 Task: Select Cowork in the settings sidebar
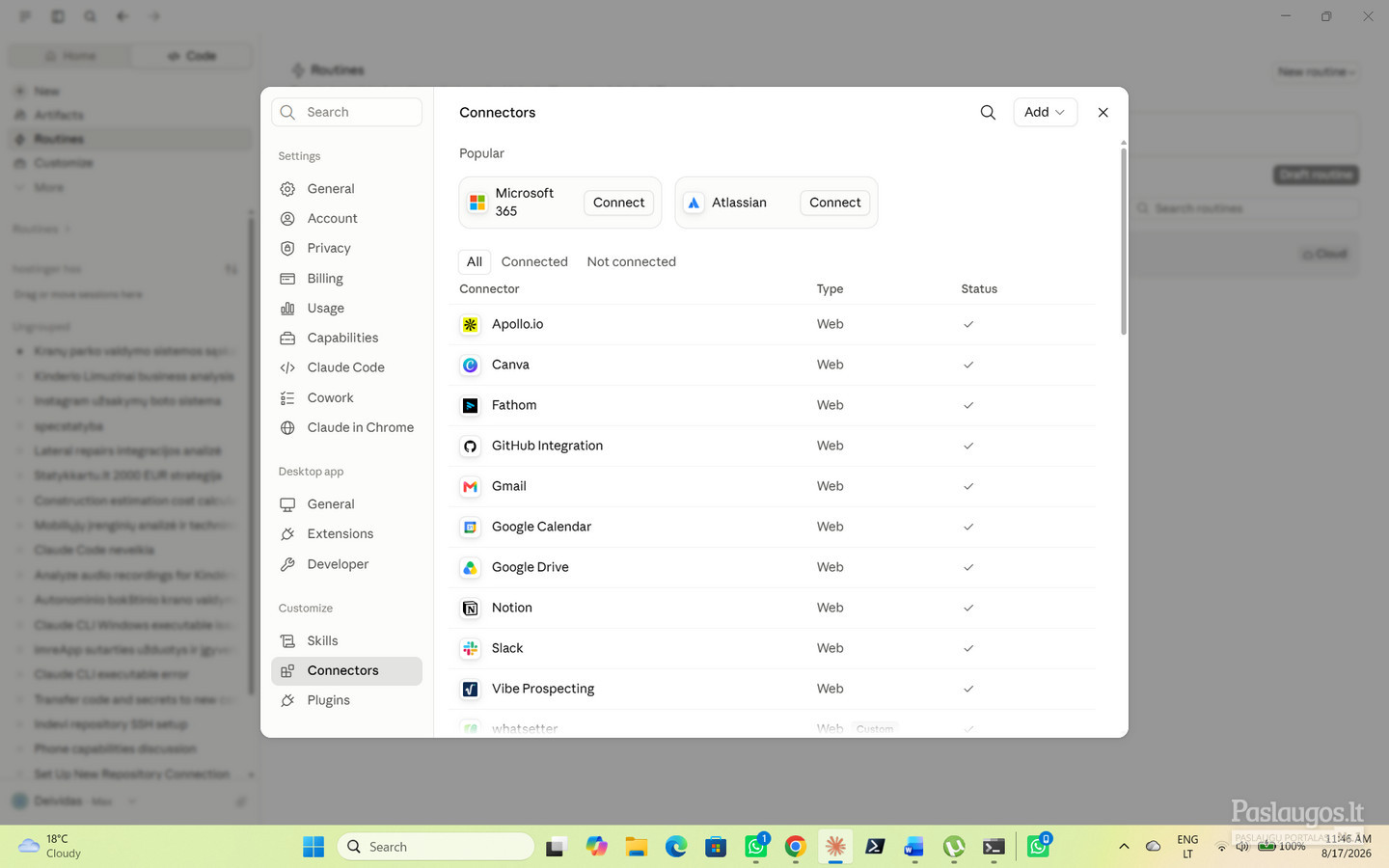[x=346, y=397]
